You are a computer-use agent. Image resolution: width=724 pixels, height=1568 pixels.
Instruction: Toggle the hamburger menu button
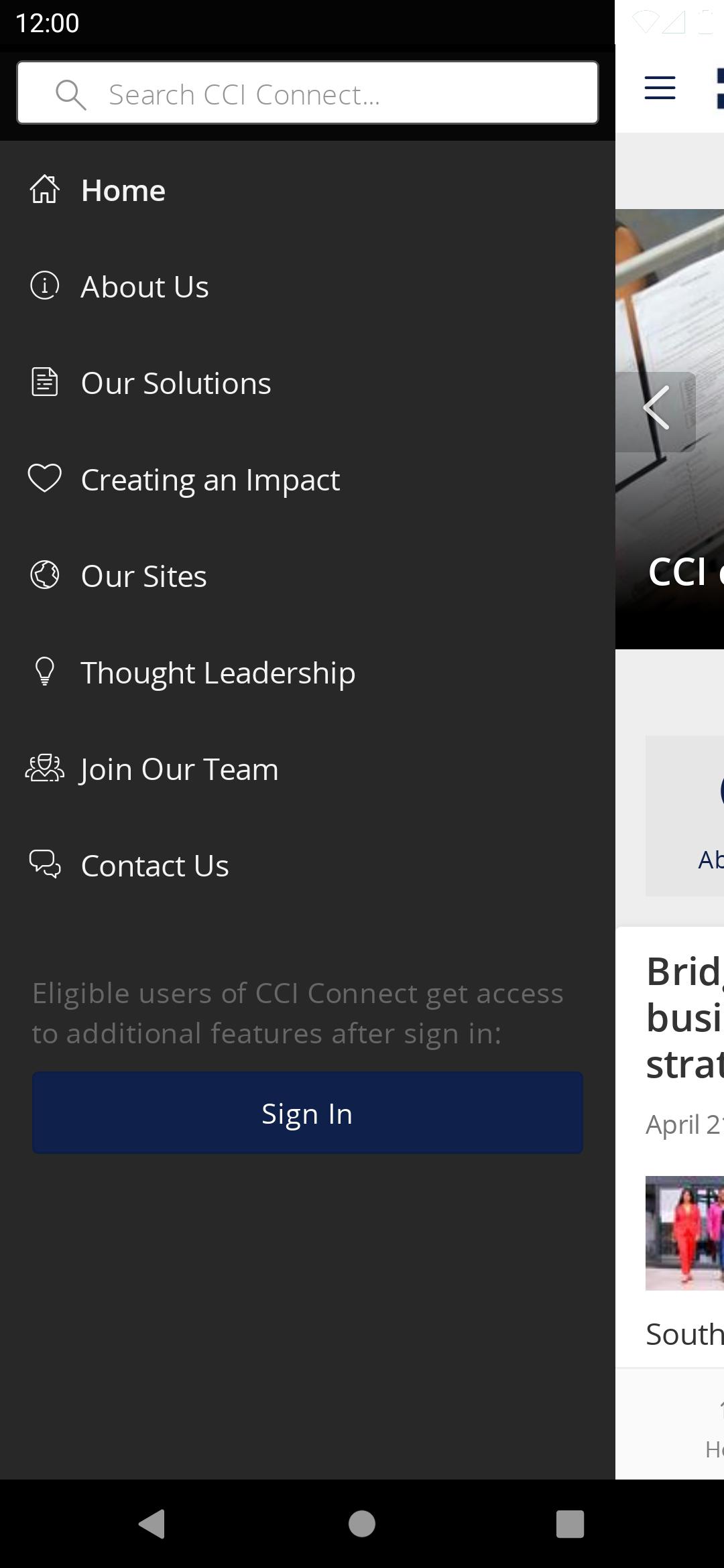pyautogui.click(x=660, y=88)
